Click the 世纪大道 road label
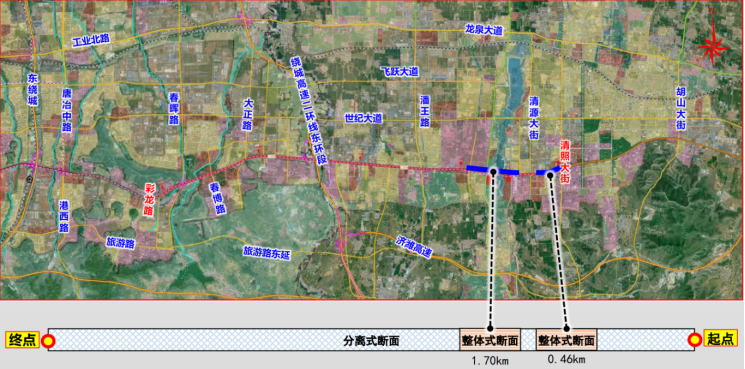The image size is (745, 369). [363, 118]
